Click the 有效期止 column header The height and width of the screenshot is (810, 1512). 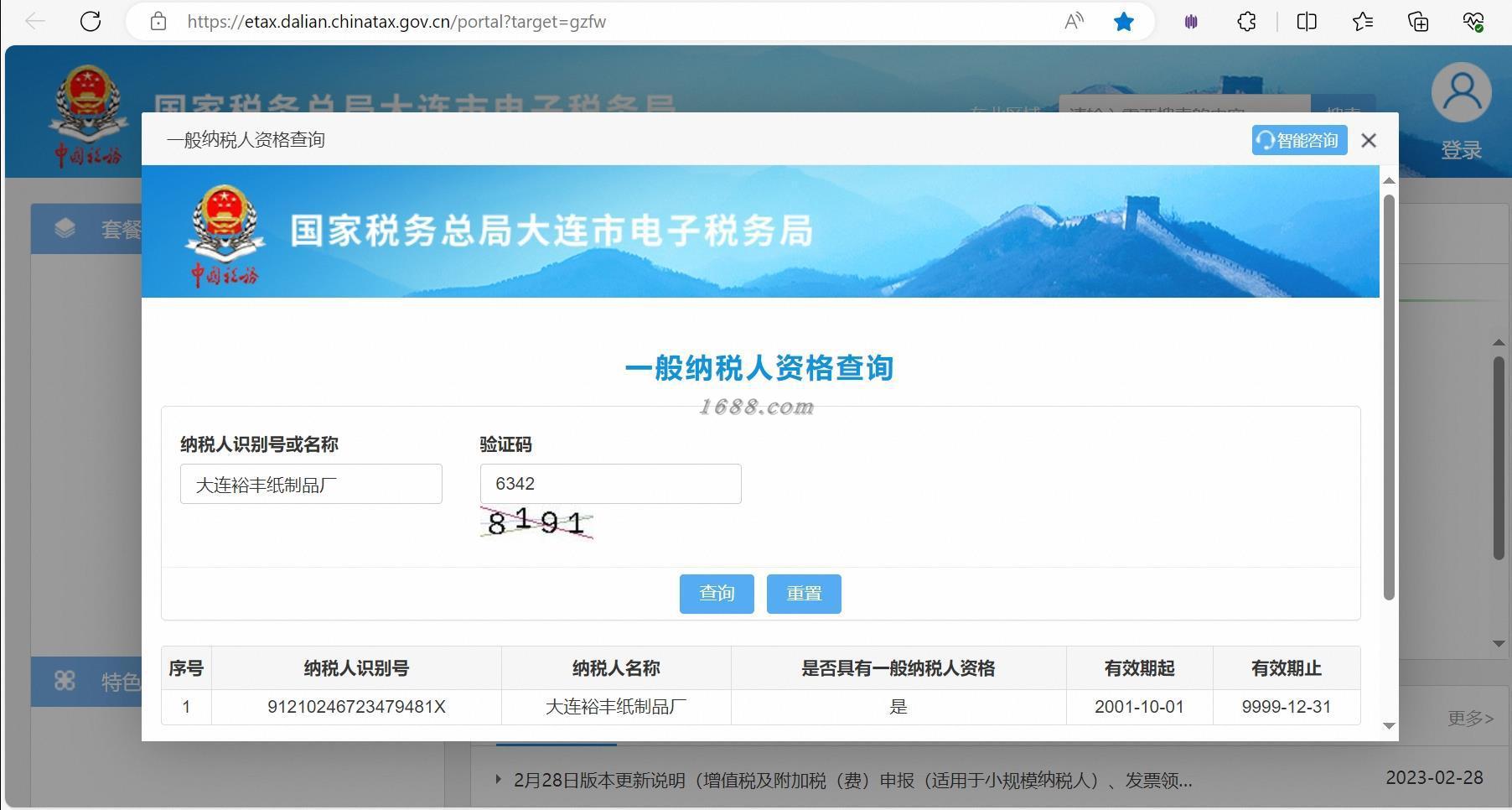[x=1287, y=668]
